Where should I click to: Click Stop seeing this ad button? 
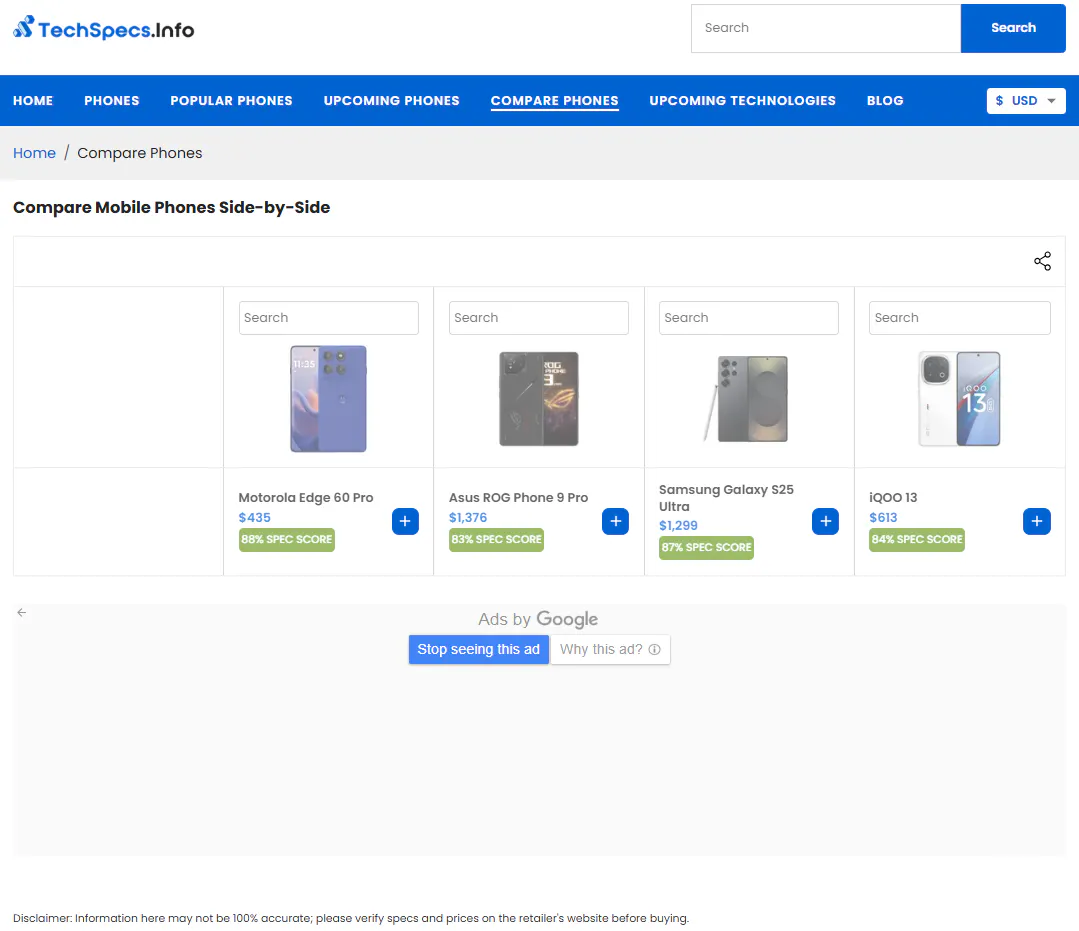pyautogui.click(x=478, y=650)
